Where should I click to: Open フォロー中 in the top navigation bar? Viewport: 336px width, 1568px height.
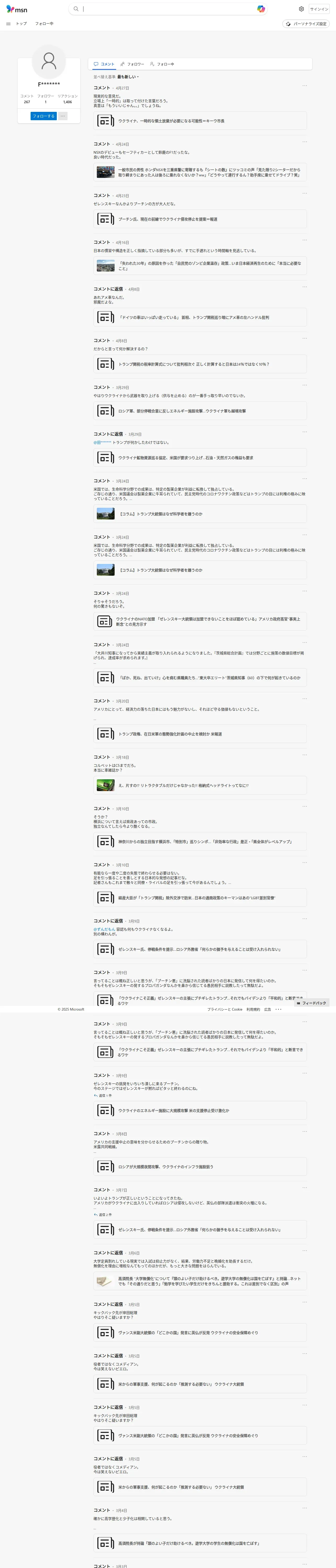44,24
